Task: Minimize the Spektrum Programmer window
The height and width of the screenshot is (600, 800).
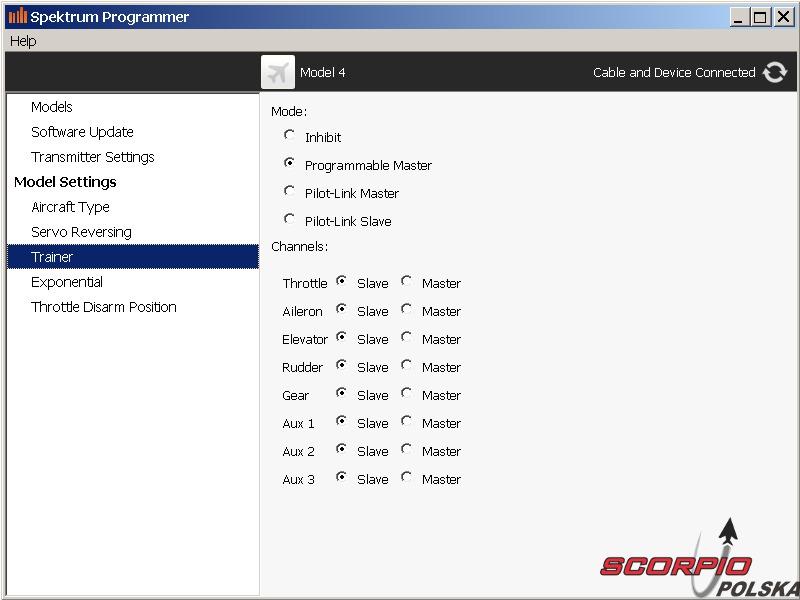Action: (738, 17)
